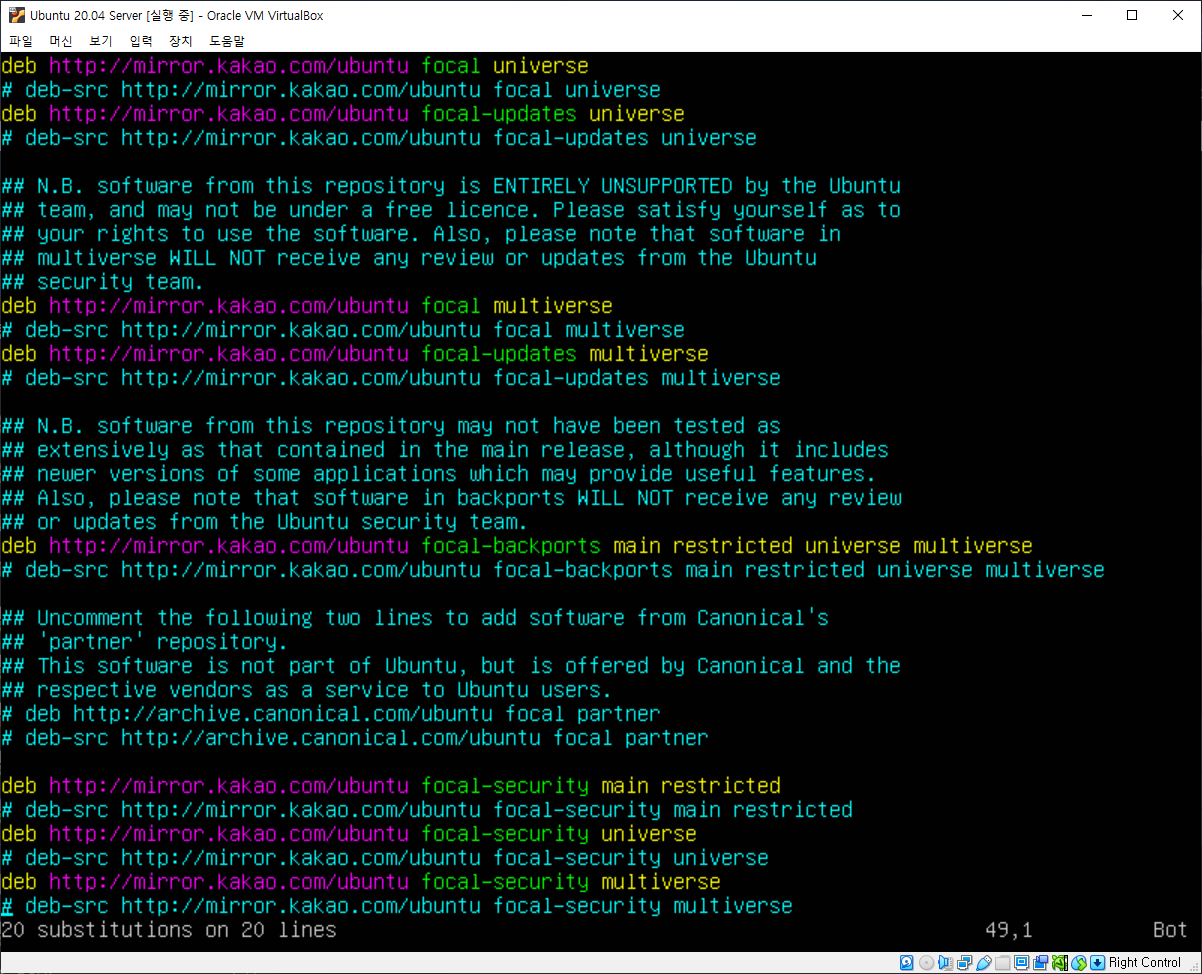Click the uncommented 'deb' focal-security multiverse line

click(x=361, y=882)
